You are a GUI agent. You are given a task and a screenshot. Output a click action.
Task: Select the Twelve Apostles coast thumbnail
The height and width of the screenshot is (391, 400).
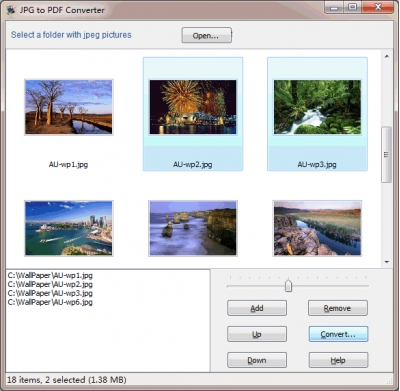pyautogui.click(x=193, y=228)
